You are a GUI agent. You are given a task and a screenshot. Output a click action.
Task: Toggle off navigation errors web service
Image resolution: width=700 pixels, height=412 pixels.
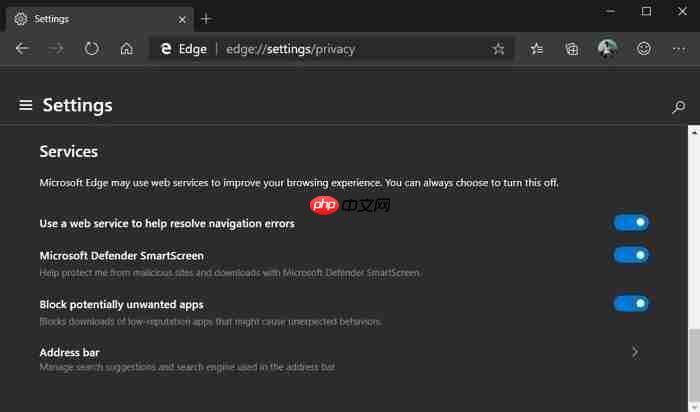coord(631,222)
